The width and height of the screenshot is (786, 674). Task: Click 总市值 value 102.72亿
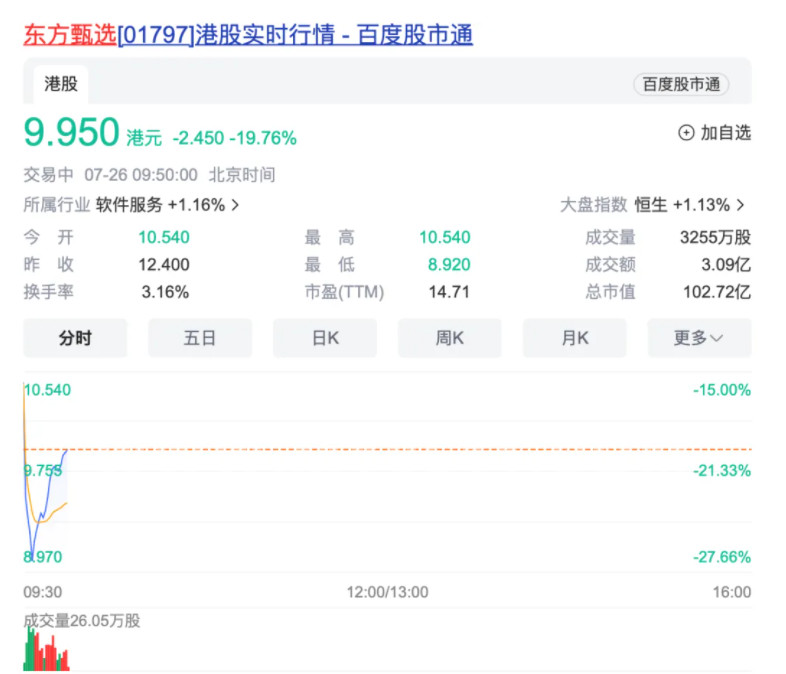[717, 292]
